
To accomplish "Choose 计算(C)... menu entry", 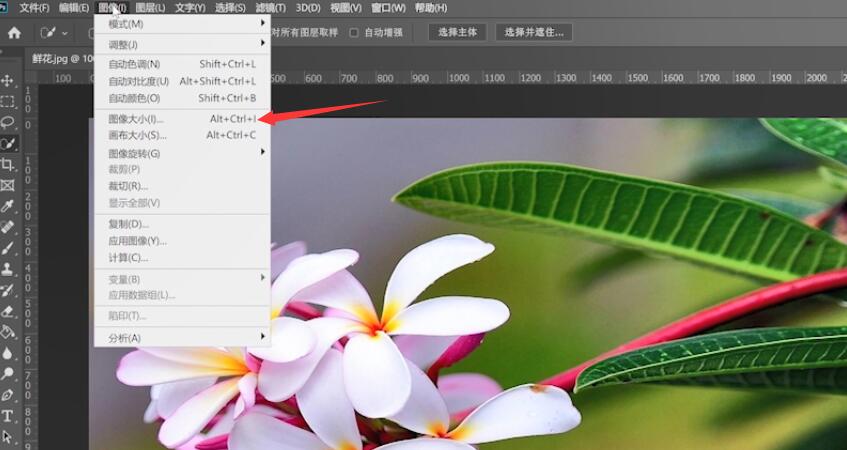I will [x=183, y=258].
